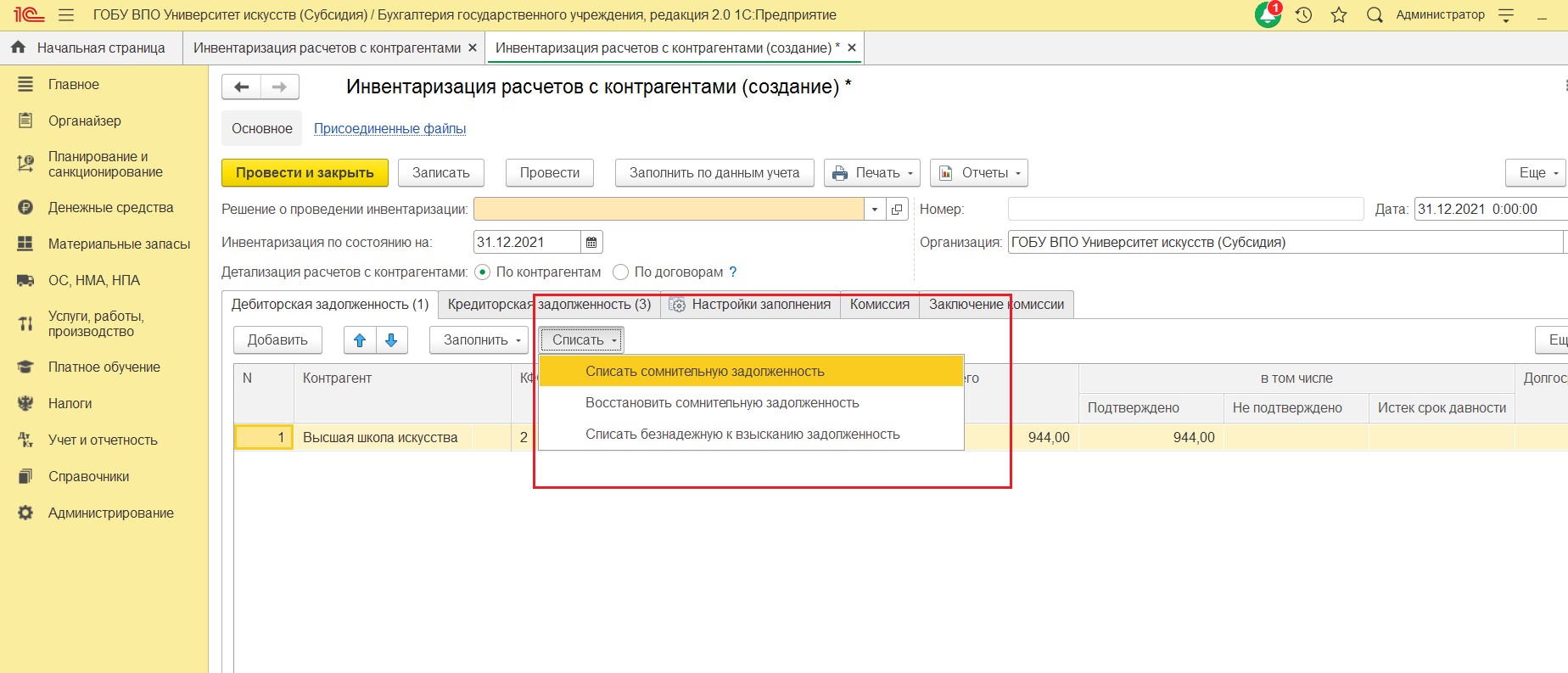The height and width of the screenshot is (673, 1568).
Task: Open the Денежные средства section
Action: (111, 208)
